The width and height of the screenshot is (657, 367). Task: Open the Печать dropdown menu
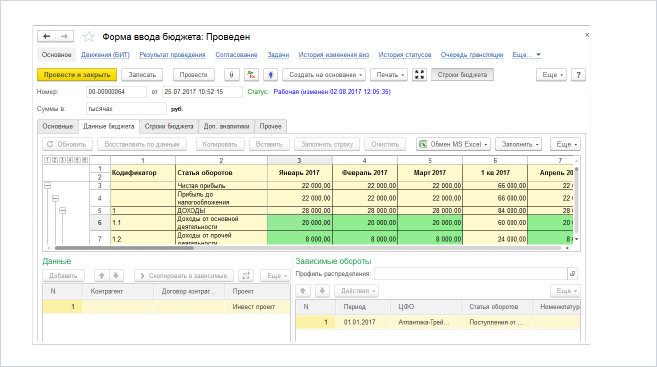389,75
